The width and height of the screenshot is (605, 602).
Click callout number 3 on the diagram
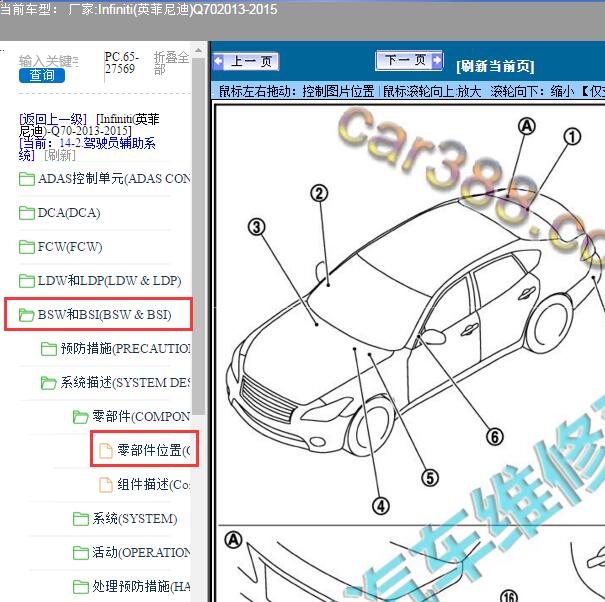(x=257, y=227)
